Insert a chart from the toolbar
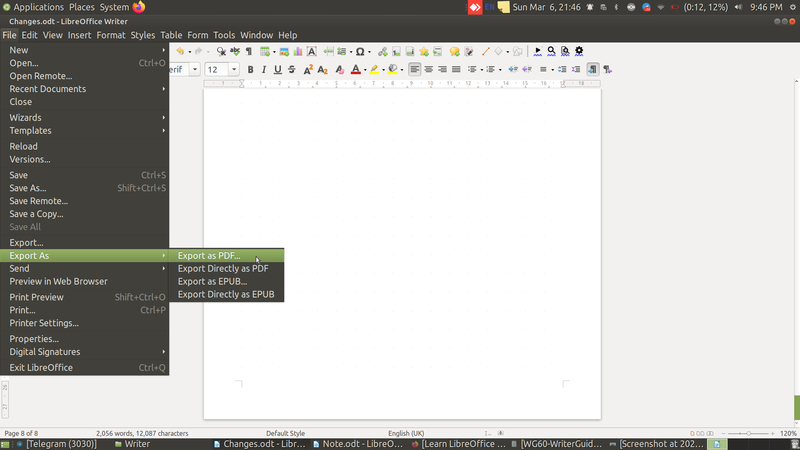Screen dimensions: 800x450 coord(298,51)
